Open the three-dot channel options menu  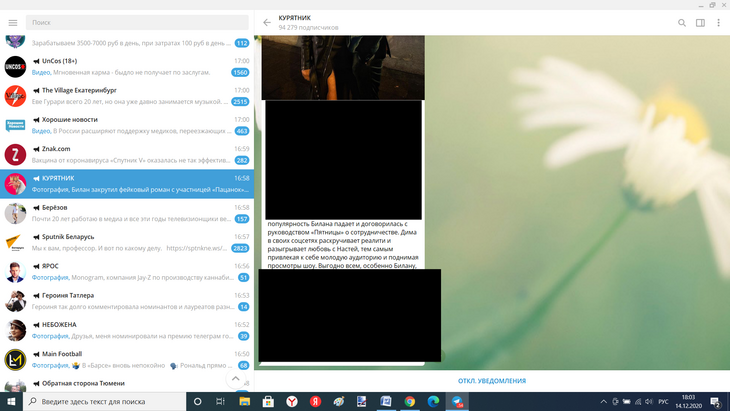(718, 22)
